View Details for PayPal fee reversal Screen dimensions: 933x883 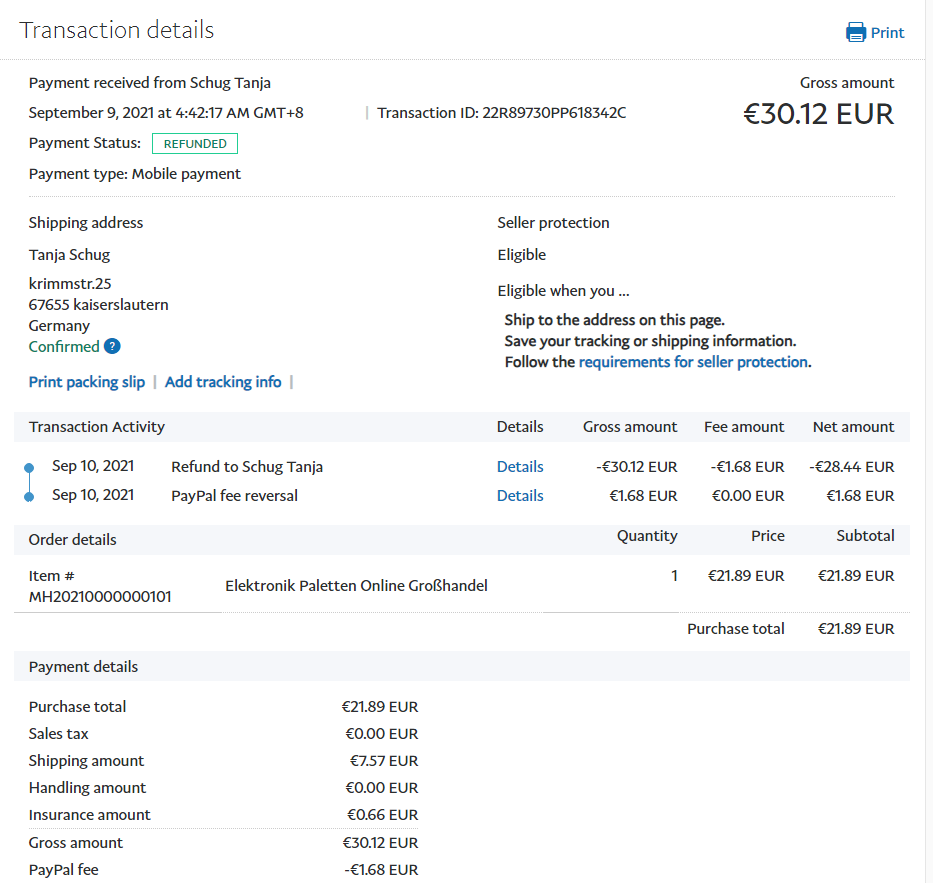520,496
